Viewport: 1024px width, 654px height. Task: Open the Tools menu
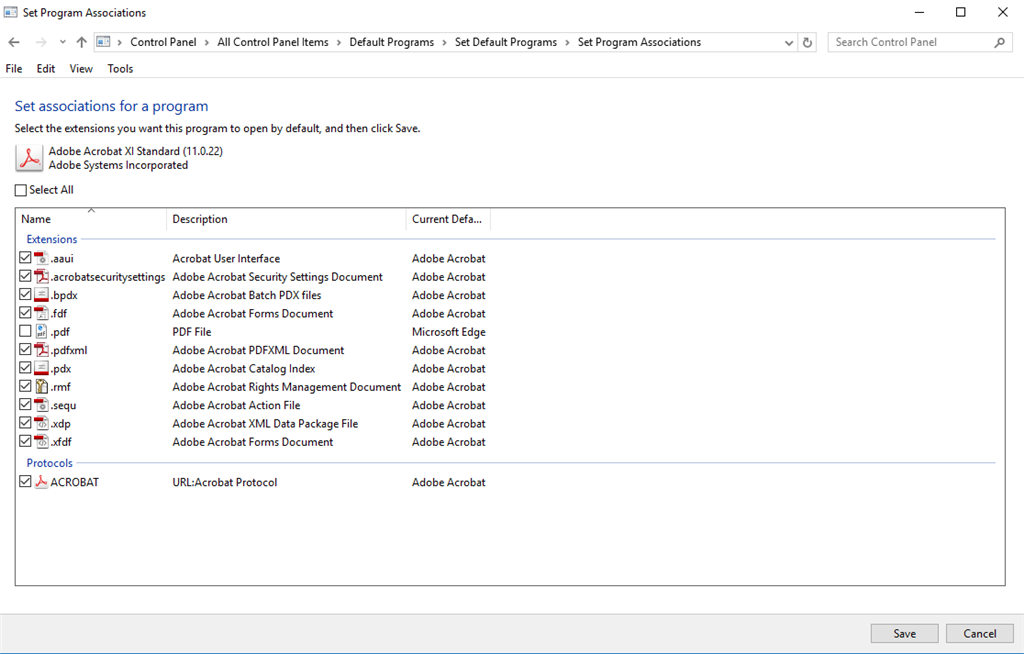120,69
